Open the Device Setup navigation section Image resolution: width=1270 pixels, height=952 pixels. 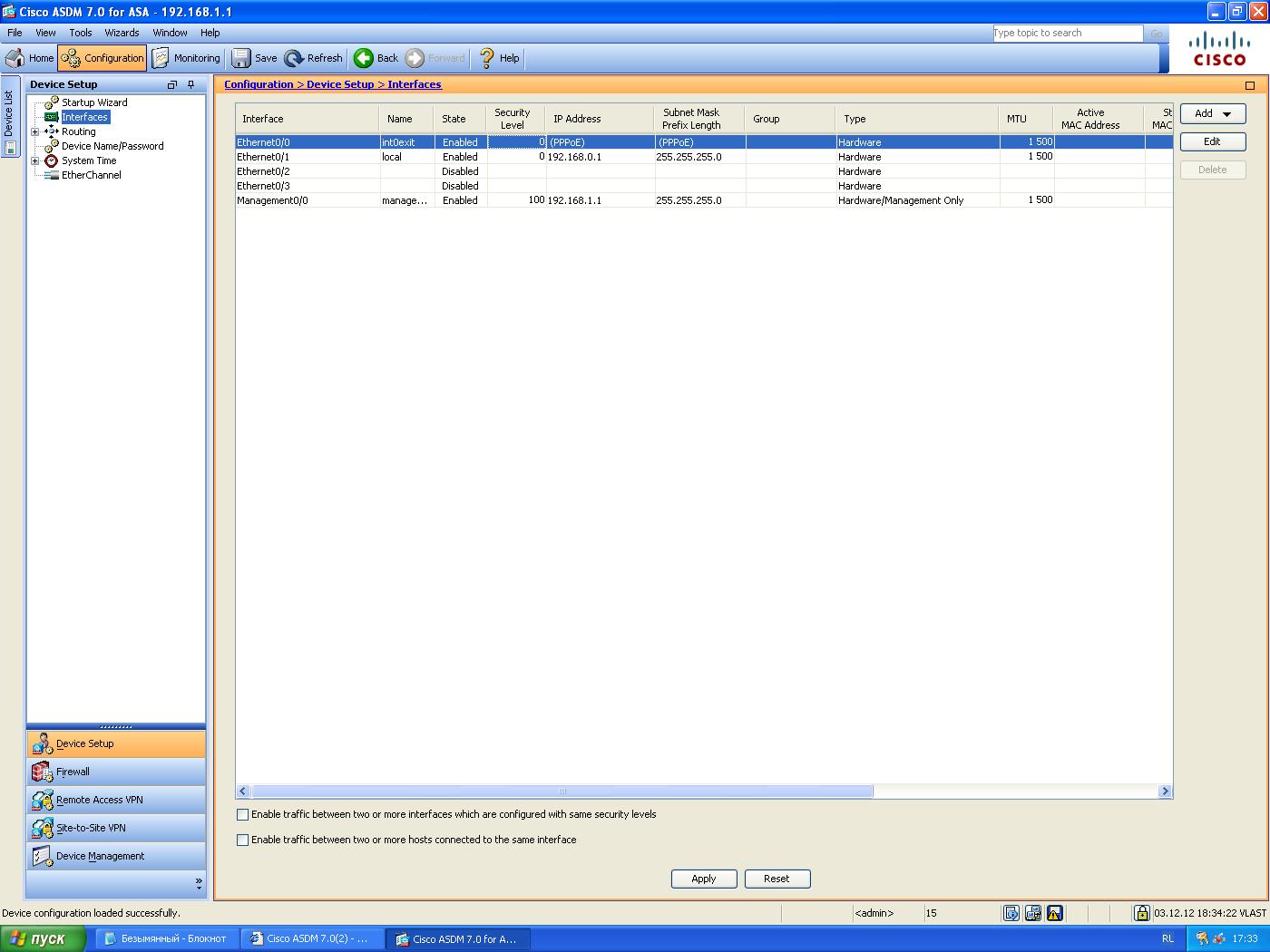tap(116, 743)
